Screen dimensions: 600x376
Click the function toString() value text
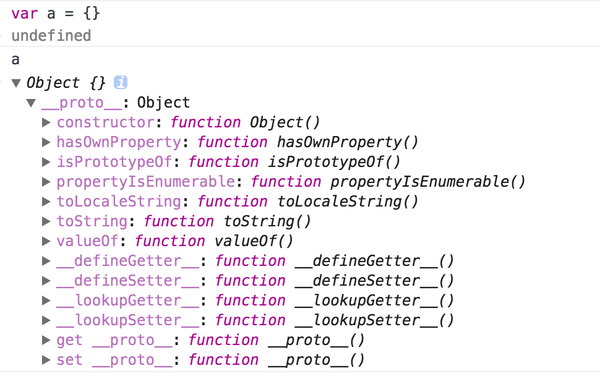(227, 221)
